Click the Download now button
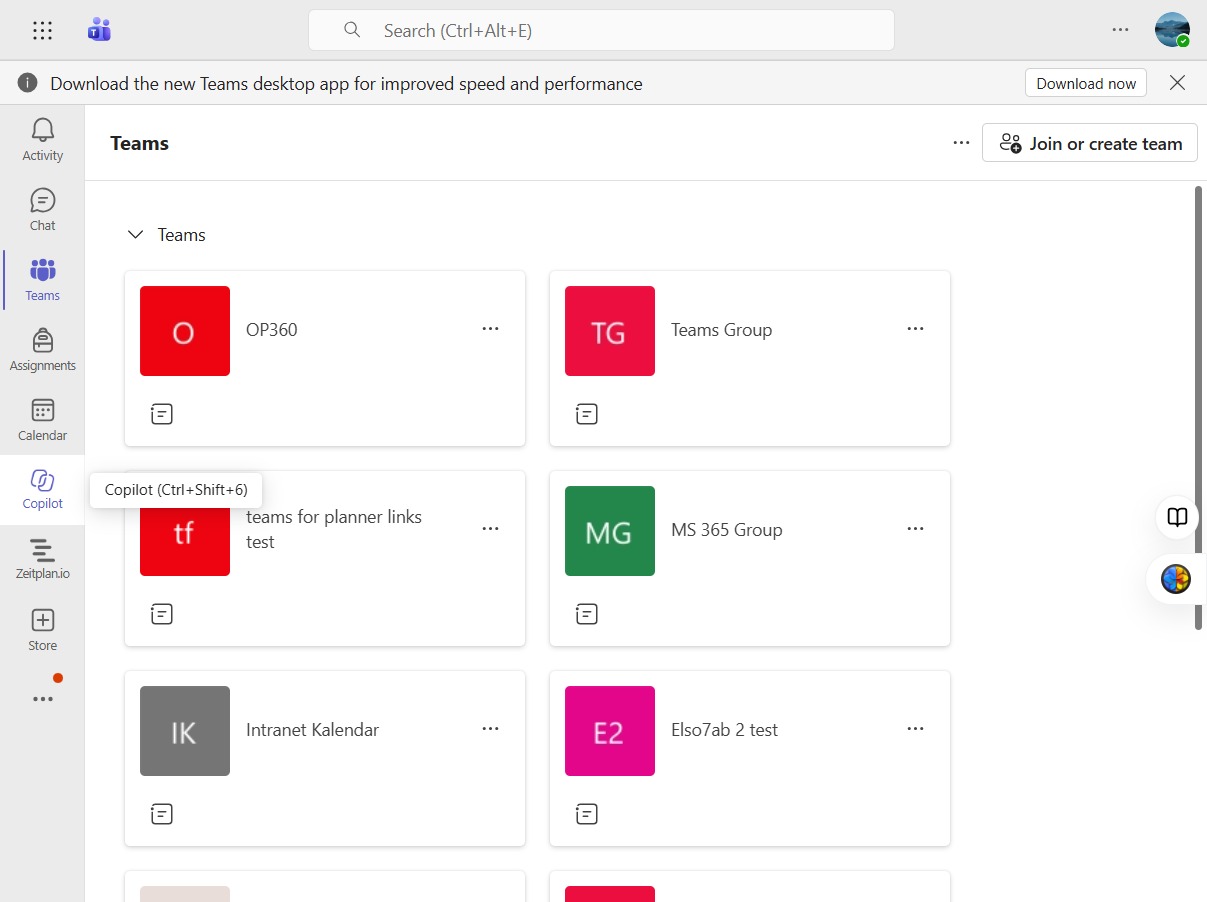1207x902 pixels. 1086,83
